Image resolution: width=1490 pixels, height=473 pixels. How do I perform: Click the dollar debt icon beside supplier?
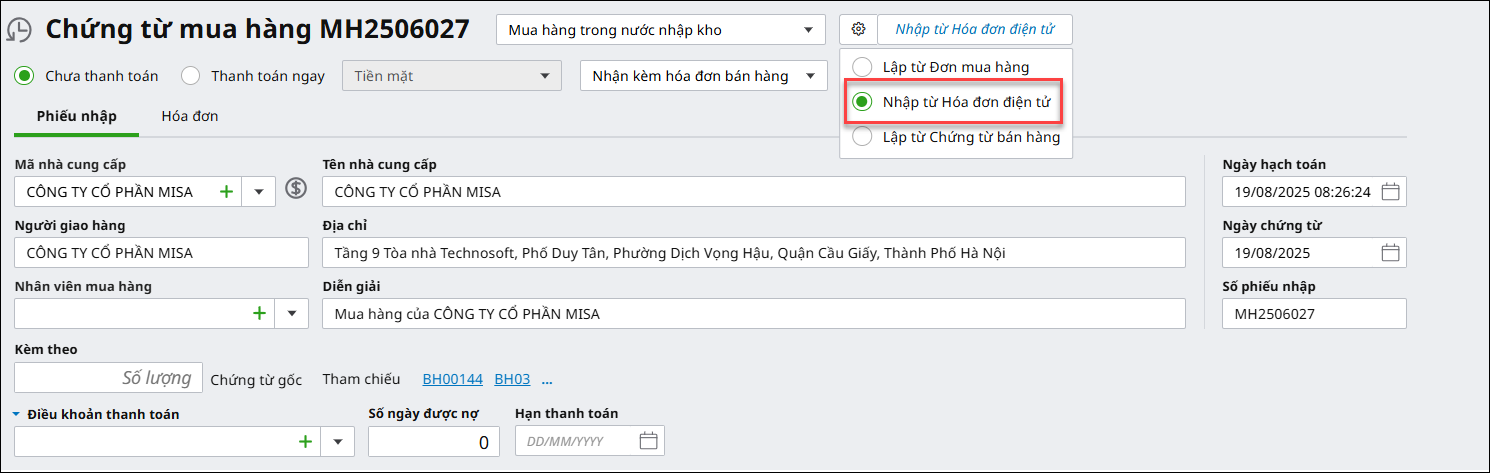[x=295, y=188]
